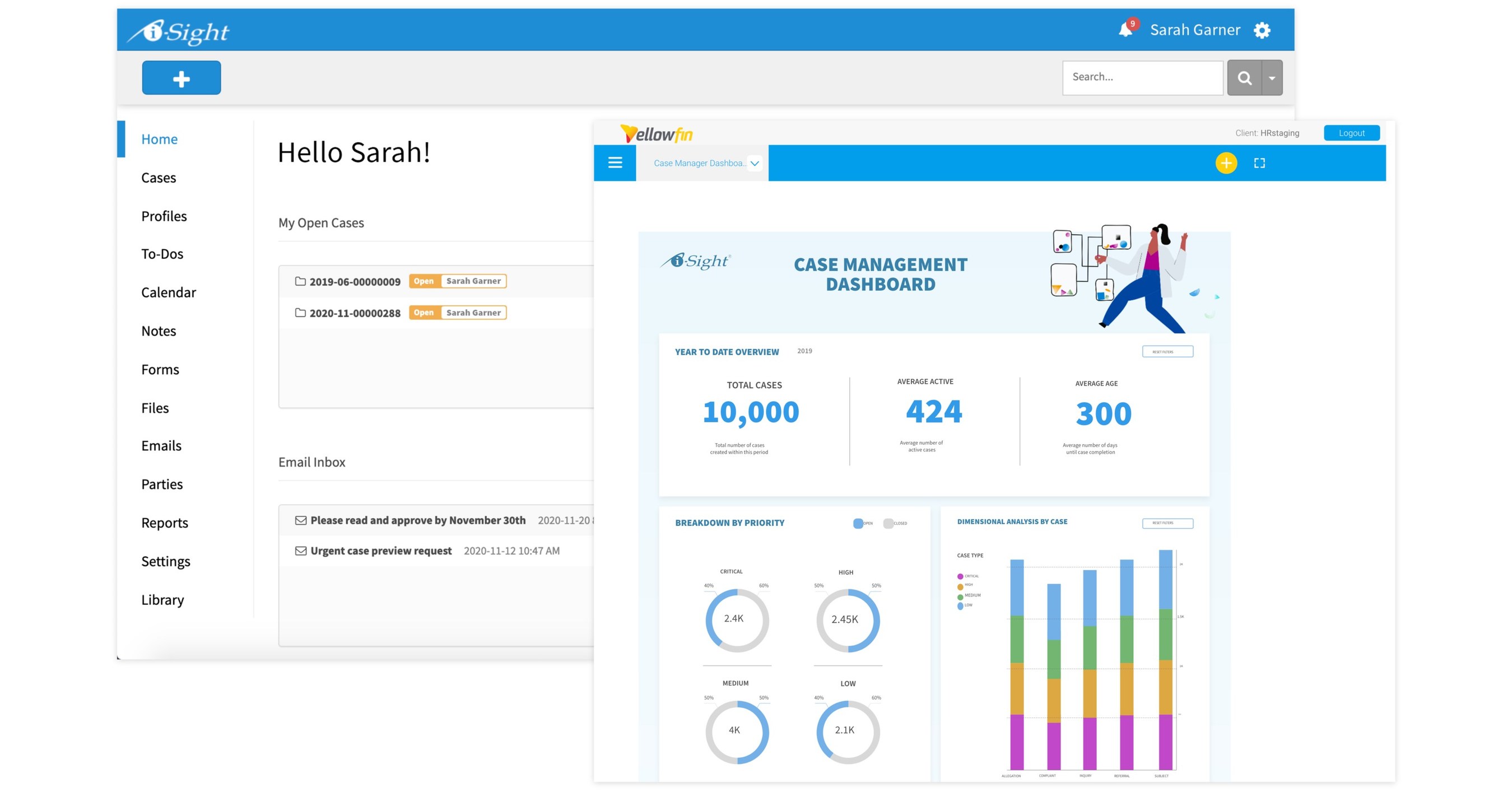Select Cases in the sidebar
Viewport: 1512px width, 792px height.
158,177
